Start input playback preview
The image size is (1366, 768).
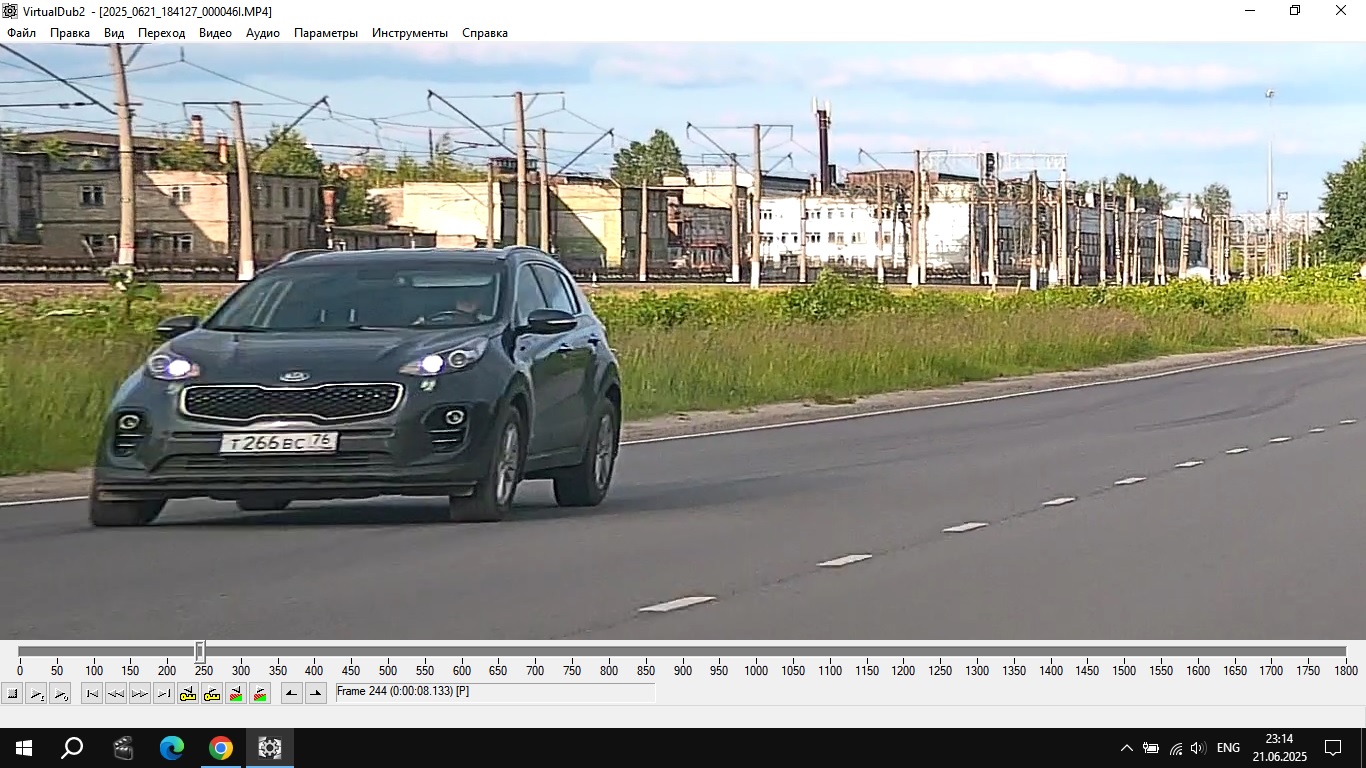36,693
